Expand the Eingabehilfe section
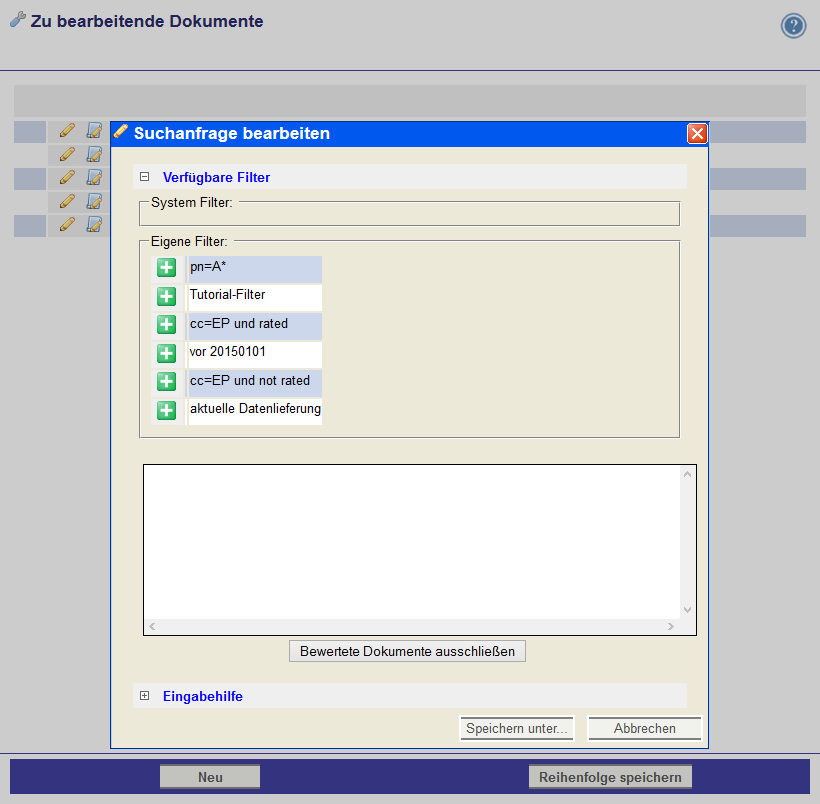820x804 pixels. [145, 696]
